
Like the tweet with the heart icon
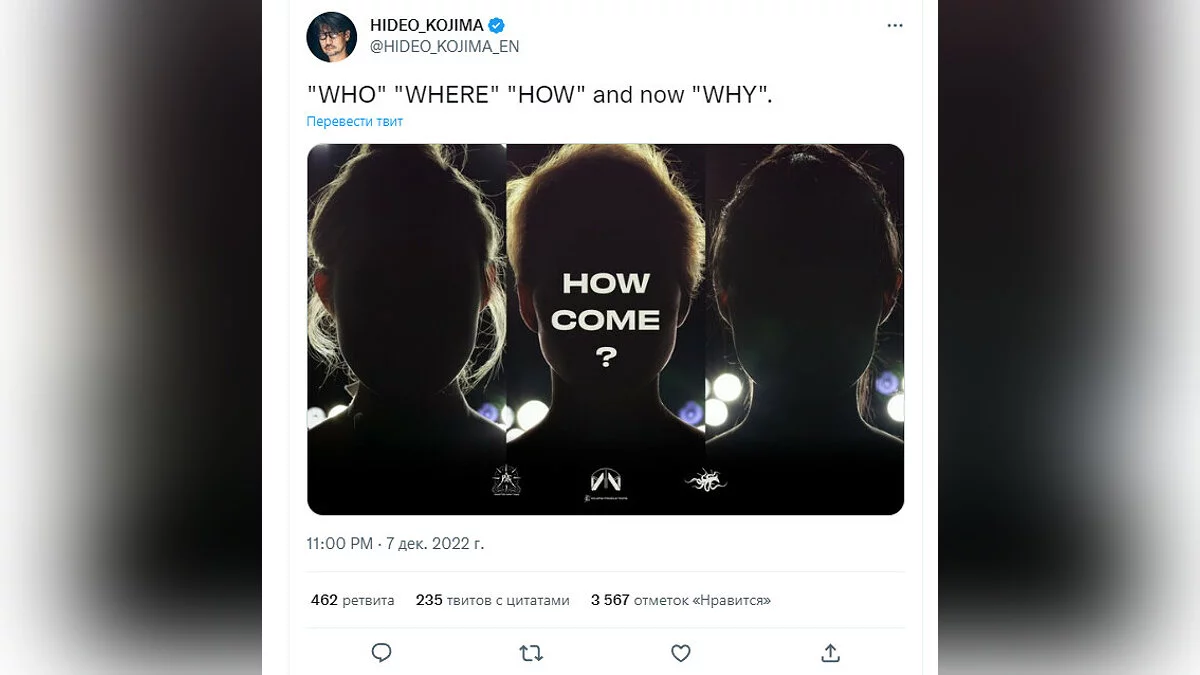681,653
